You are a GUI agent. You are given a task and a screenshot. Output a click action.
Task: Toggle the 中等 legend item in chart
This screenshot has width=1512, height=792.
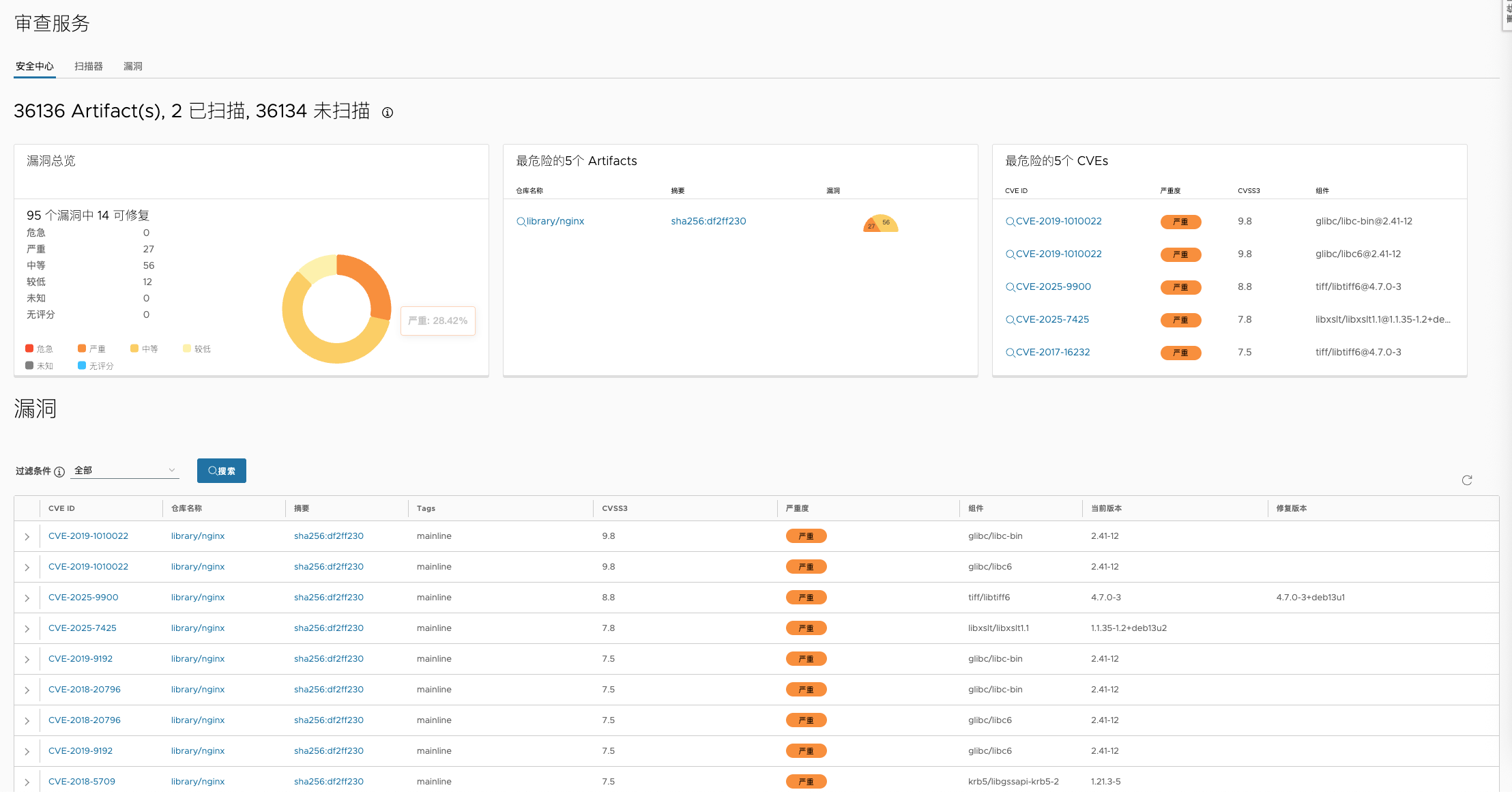pos(144,349)
